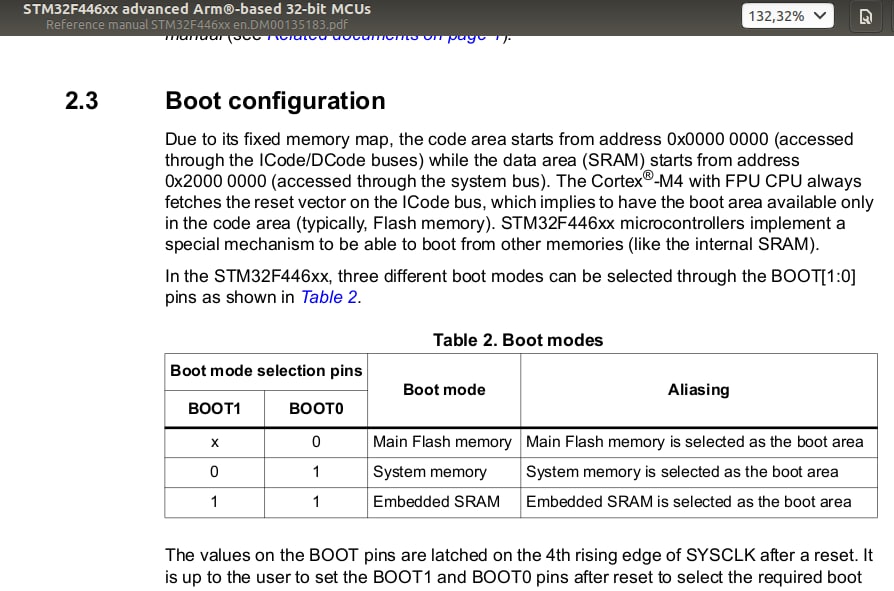The height and width of the screenshot is (591, 894).
Task: Click the BOOT1 value in the Embedded SRAM row
Action: (214, 502)
